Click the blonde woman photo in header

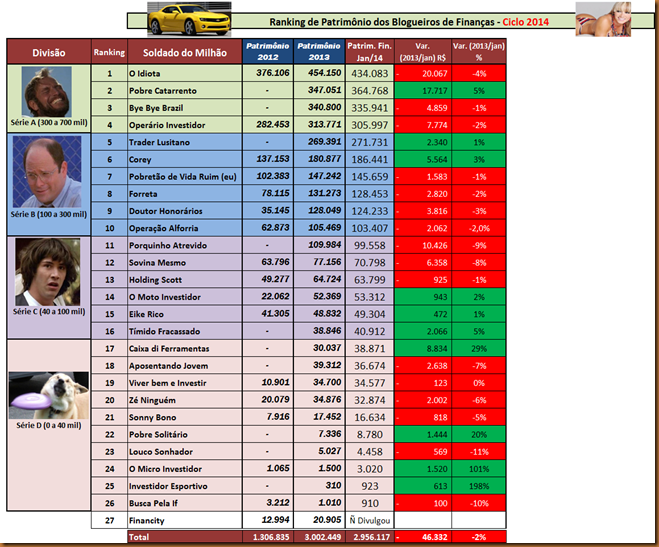[609, 20]
